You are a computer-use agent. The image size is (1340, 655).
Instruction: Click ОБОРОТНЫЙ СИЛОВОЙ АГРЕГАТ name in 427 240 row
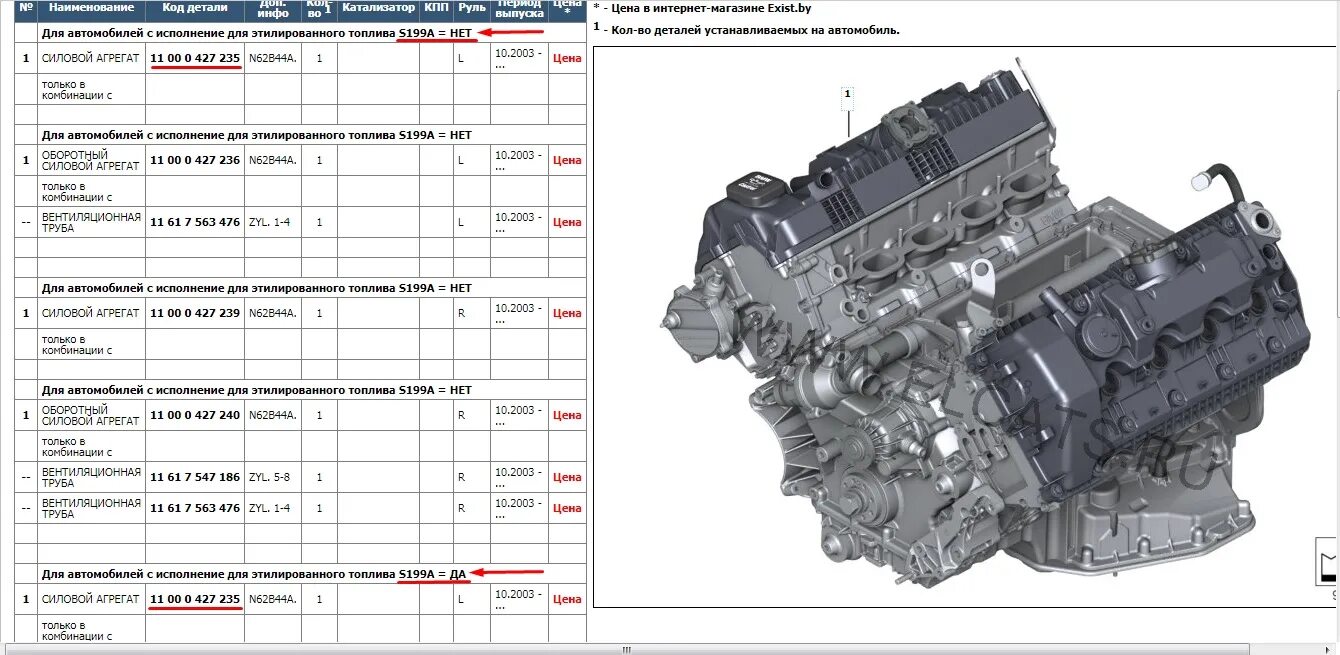tap(91, 415)
